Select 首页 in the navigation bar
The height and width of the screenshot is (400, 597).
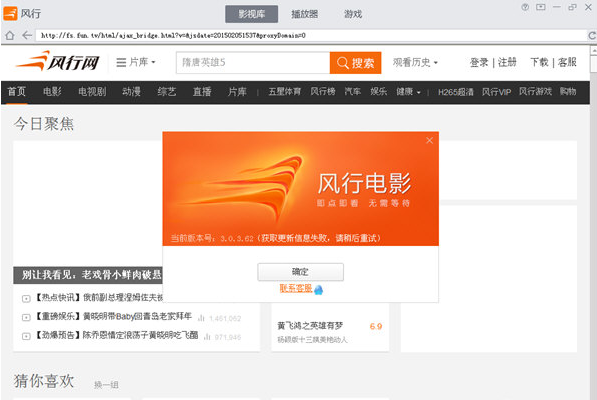pyautogui.click(x=16, y=92)
